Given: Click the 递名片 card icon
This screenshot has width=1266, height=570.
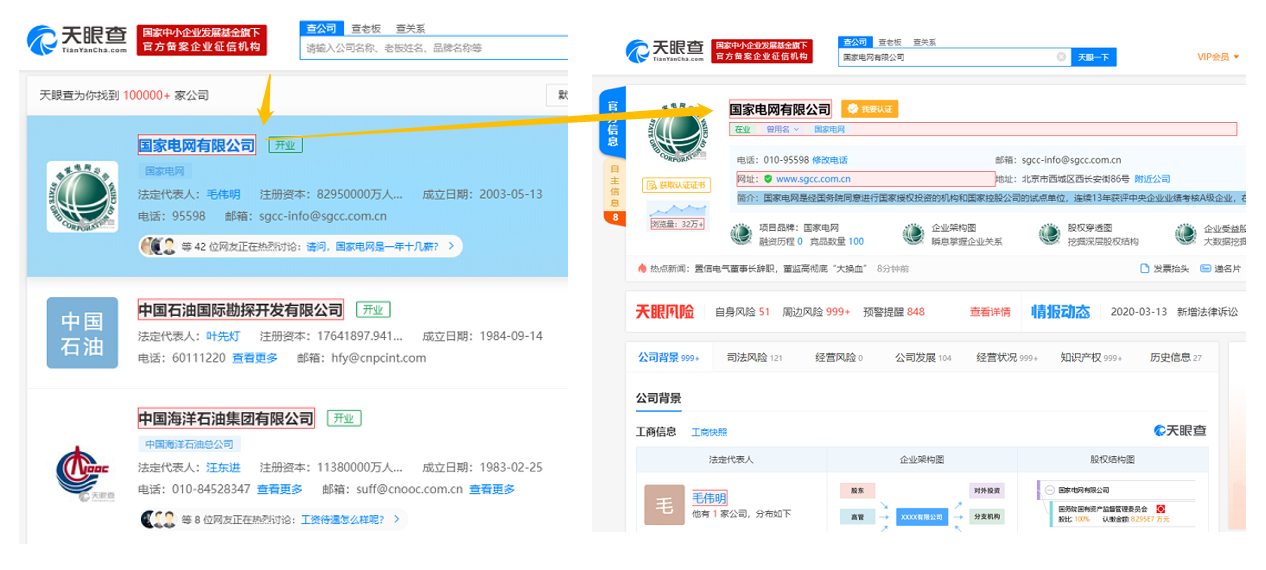Looking at the screenshot, I should coord(1205,268).
